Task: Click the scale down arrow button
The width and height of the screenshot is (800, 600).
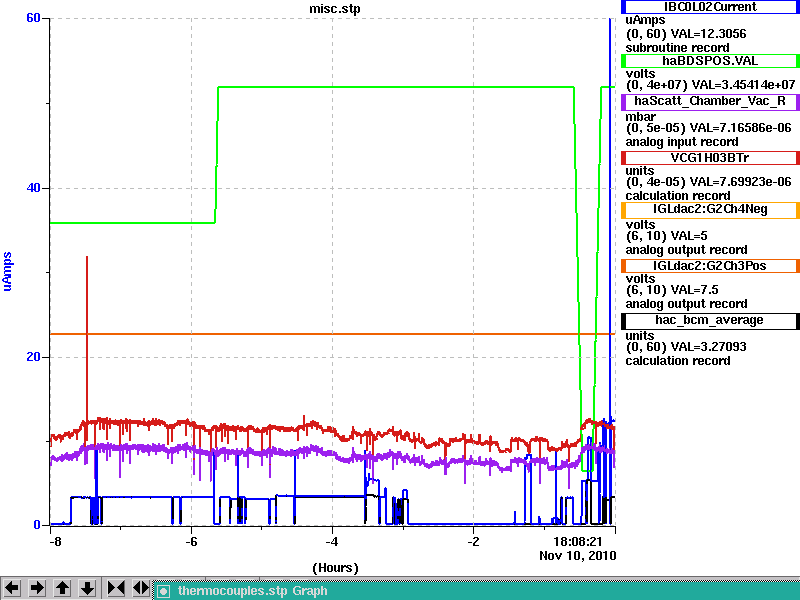Action: click(x=87, y=588)
